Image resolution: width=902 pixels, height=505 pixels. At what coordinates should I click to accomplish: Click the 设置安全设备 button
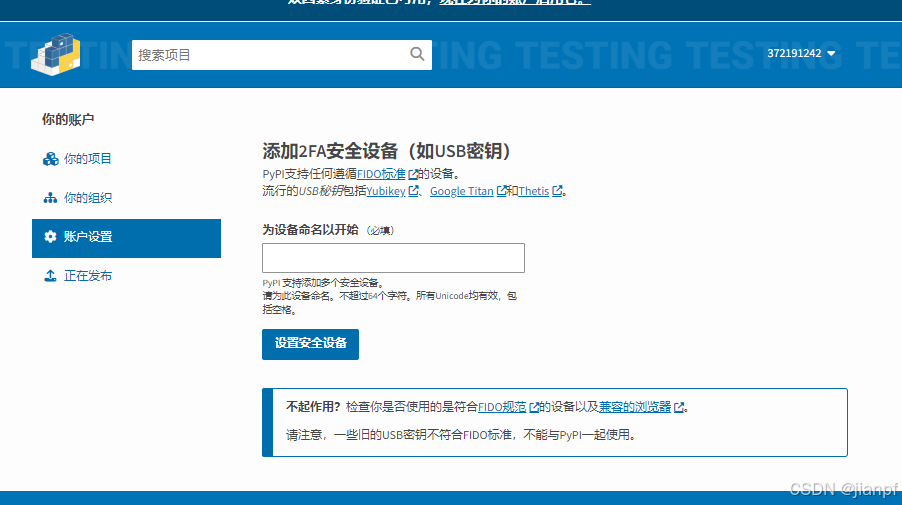pos(311,344)
